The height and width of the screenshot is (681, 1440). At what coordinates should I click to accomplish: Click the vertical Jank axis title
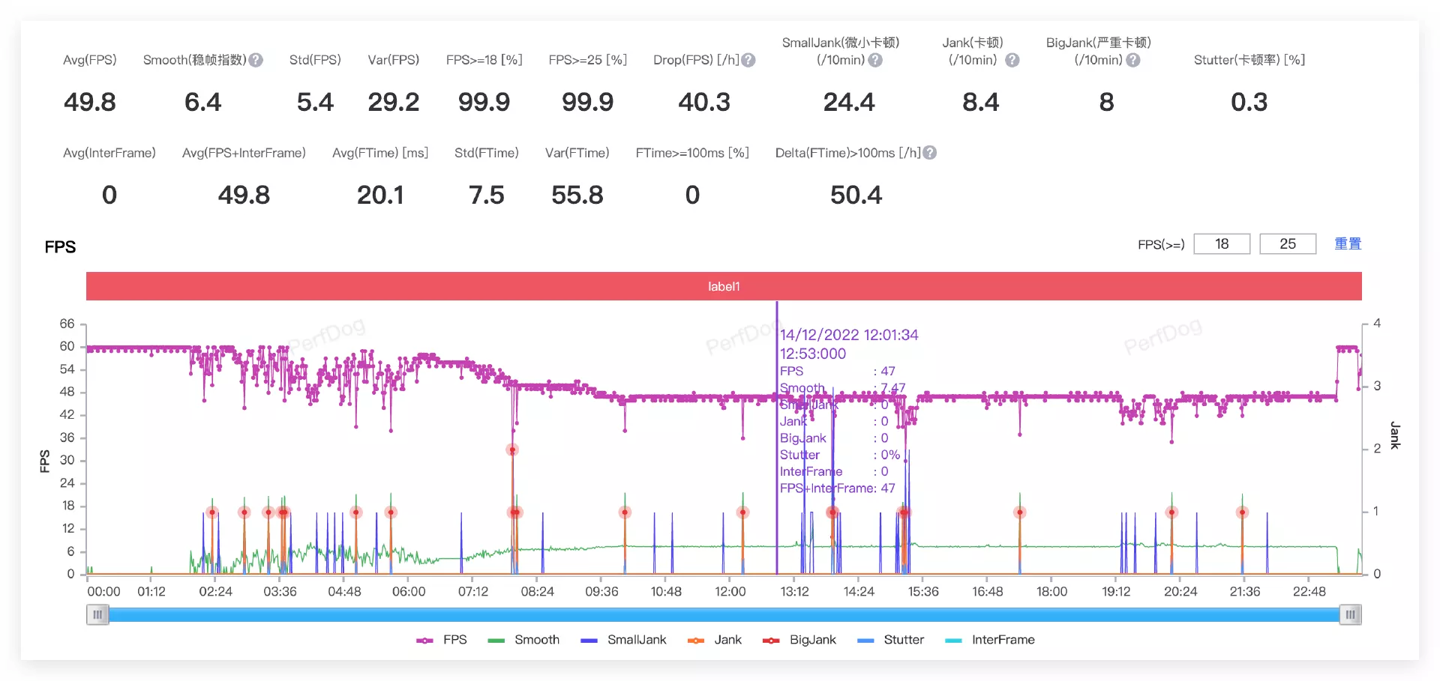pos(1395,435)
